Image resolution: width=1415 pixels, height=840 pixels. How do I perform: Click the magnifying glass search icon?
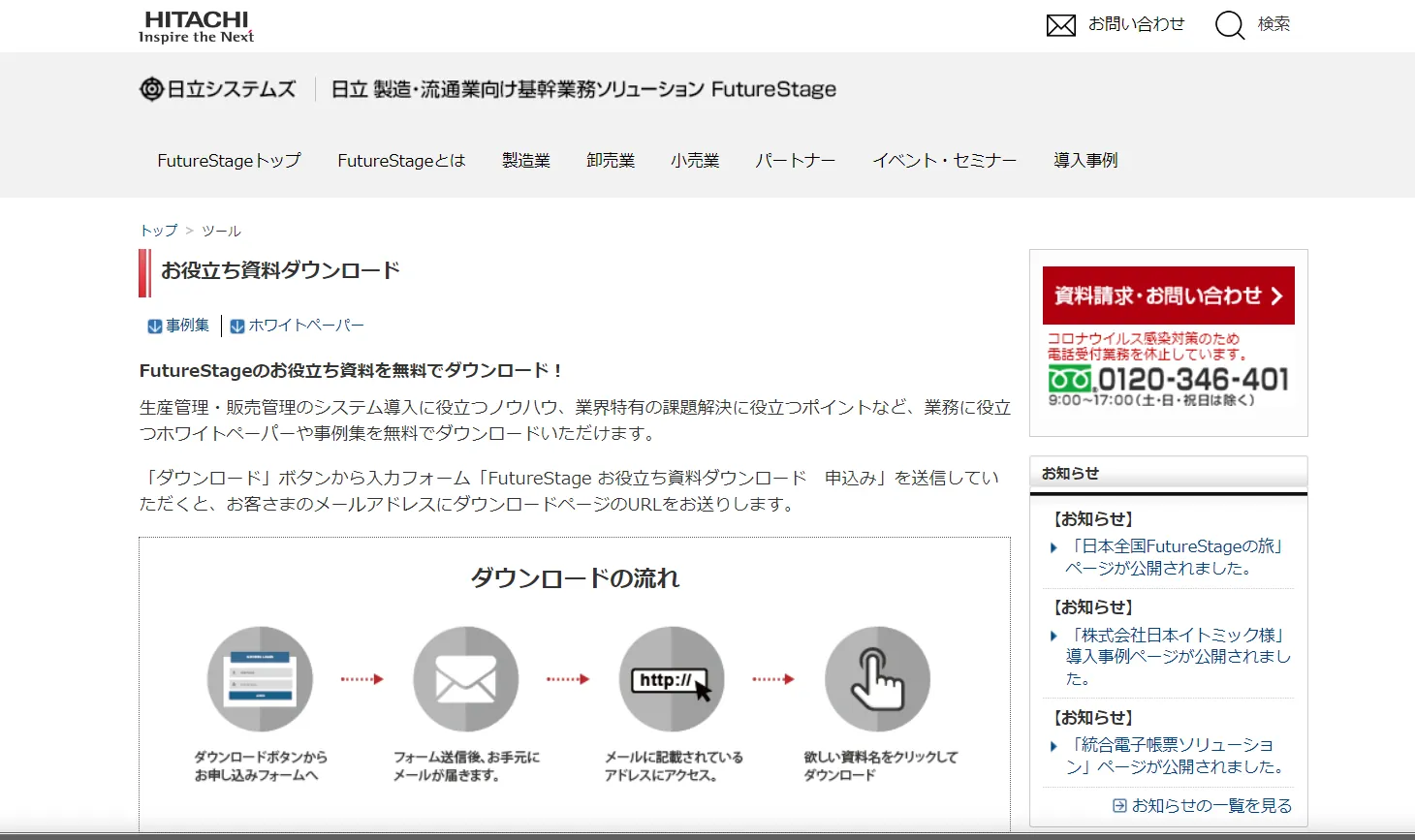(x=1230, y=25)
